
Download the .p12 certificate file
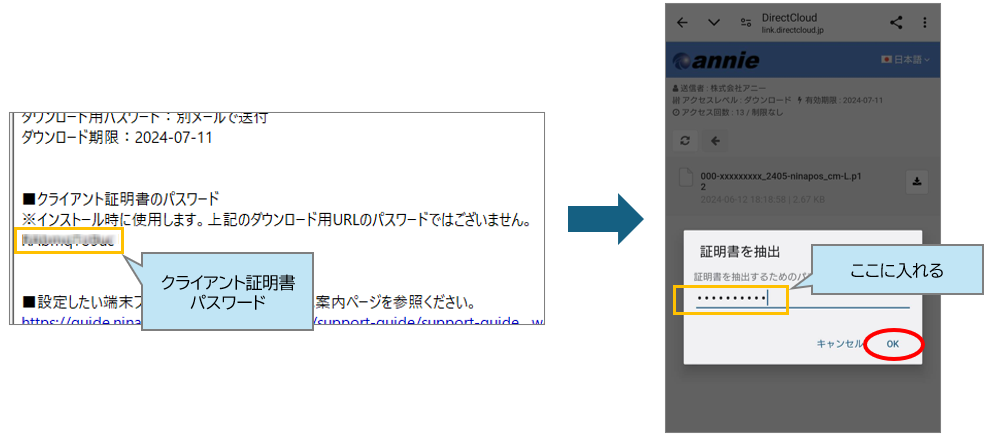917,181
